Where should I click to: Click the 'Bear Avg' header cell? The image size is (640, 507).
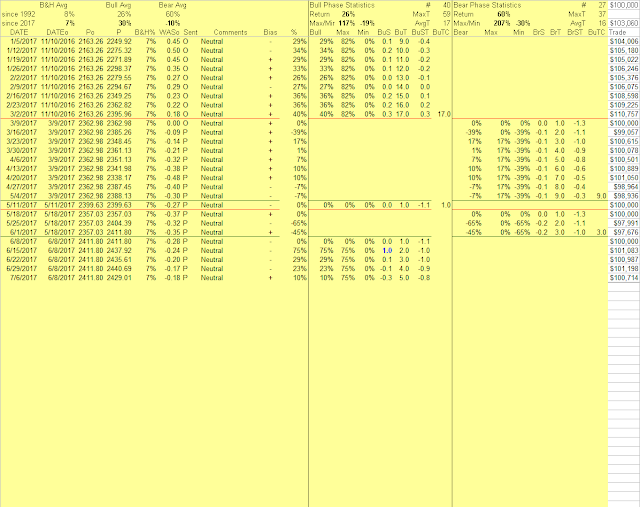(x=172, y=5)
